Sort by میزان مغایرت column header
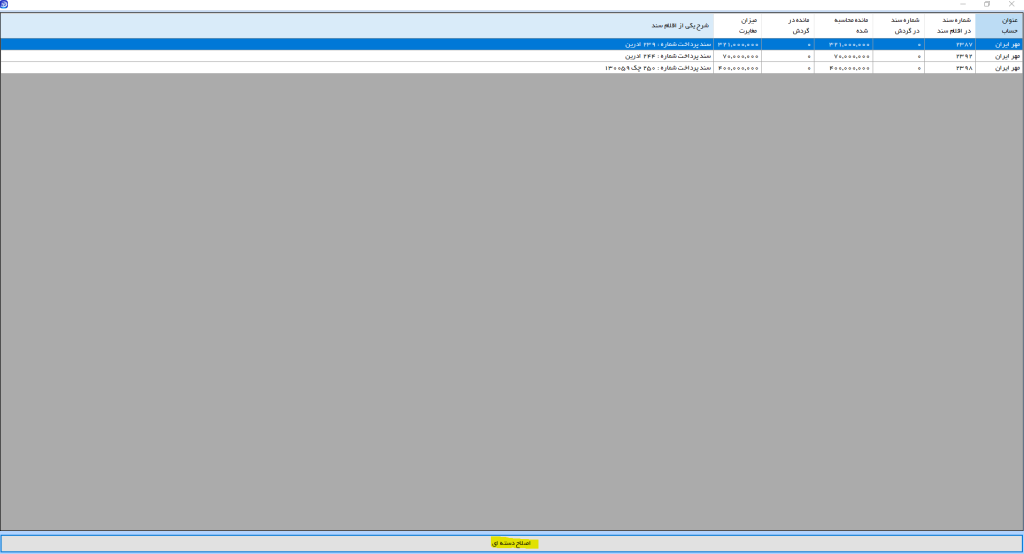The height and width of the screenshot is (554, 1024). pyautogui.click(x=737, y=25)
